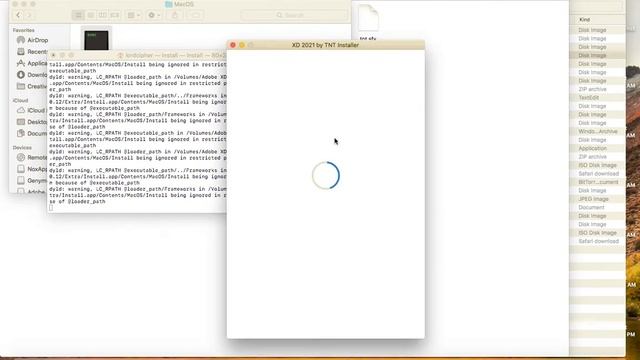This screenshot has width=640, height=360.
Task: Click the Favorites heading in Finder sidebar
Action: [23, 30]
